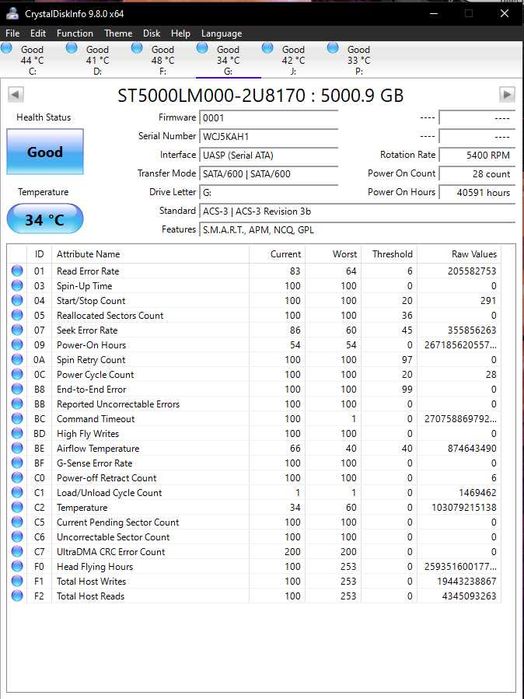Open the Language menu
The image size is (524, 699).
click(222, 33)
